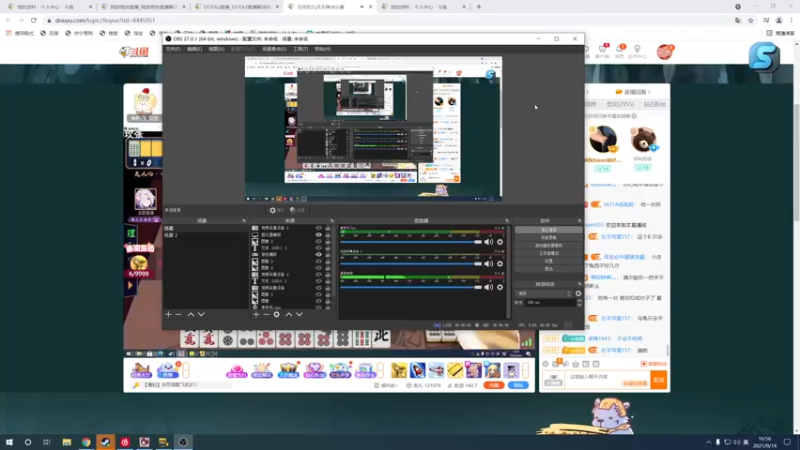The height and width of the screenshot is (450, 800).
Task: Move scene down in Scenes panel
Action: point(202,314)
